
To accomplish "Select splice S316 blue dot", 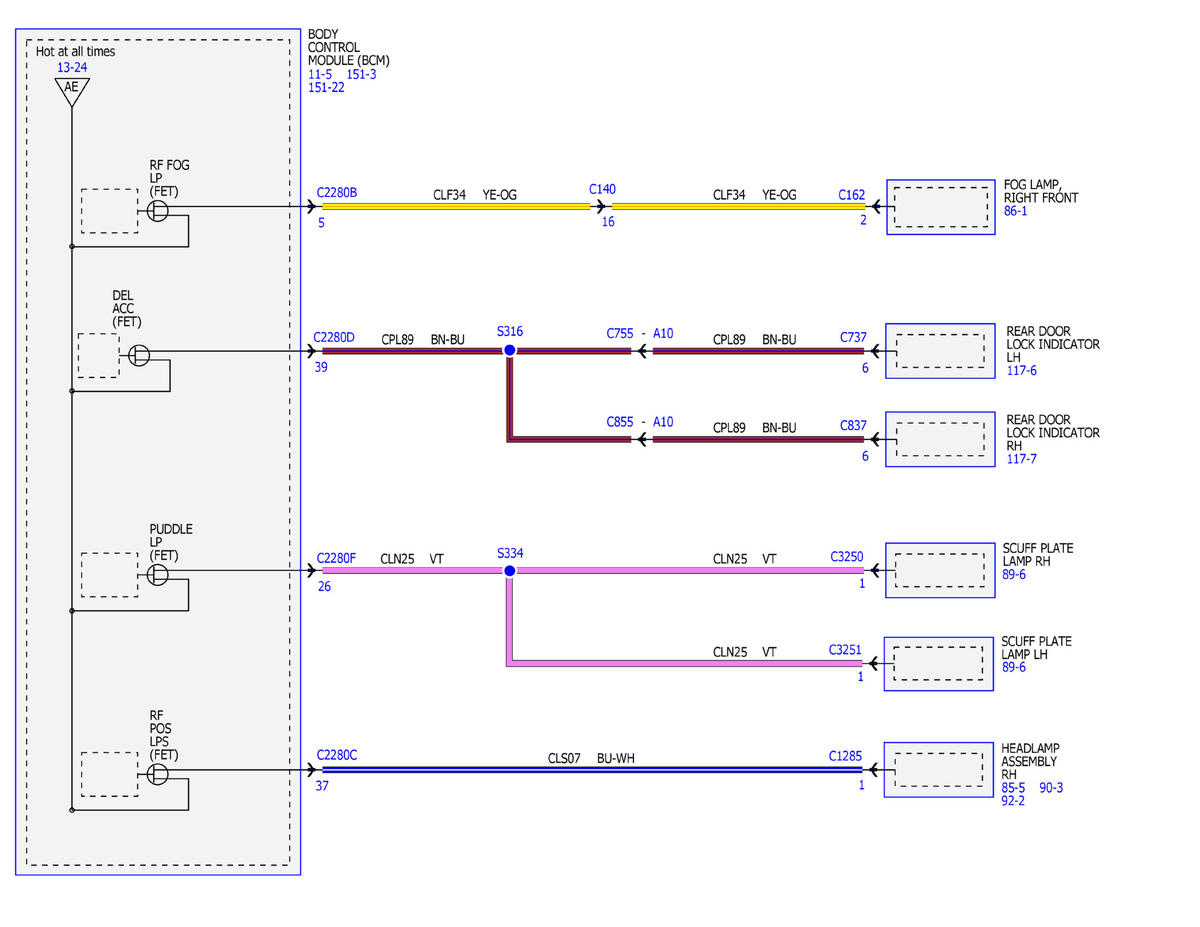I will [509, 350].
